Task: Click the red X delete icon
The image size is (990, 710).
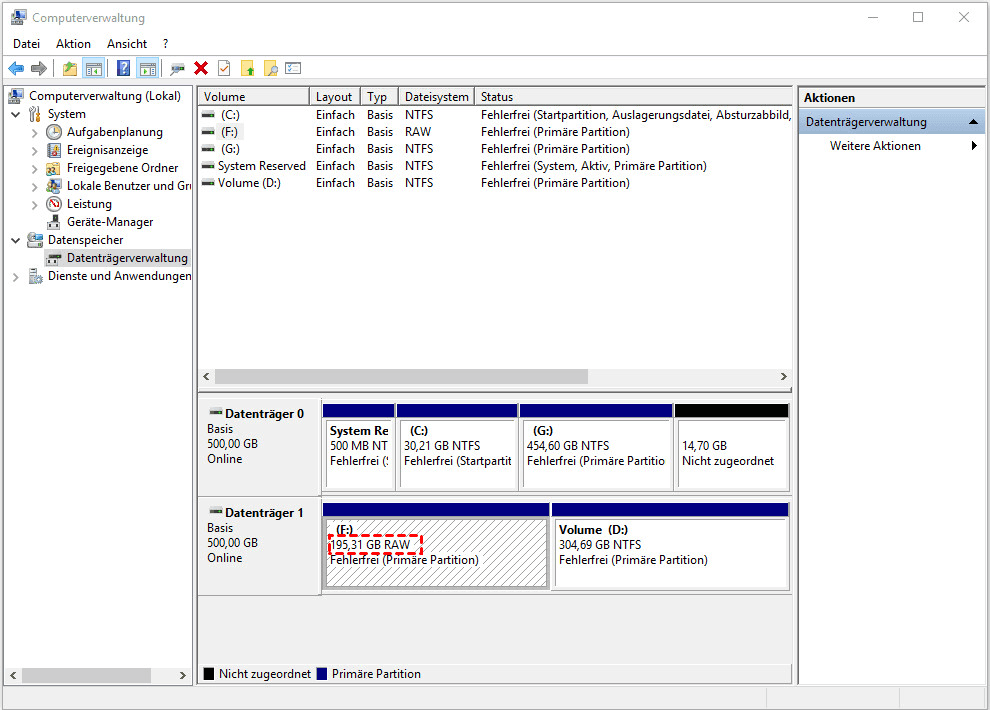Action: coord(201,68)
